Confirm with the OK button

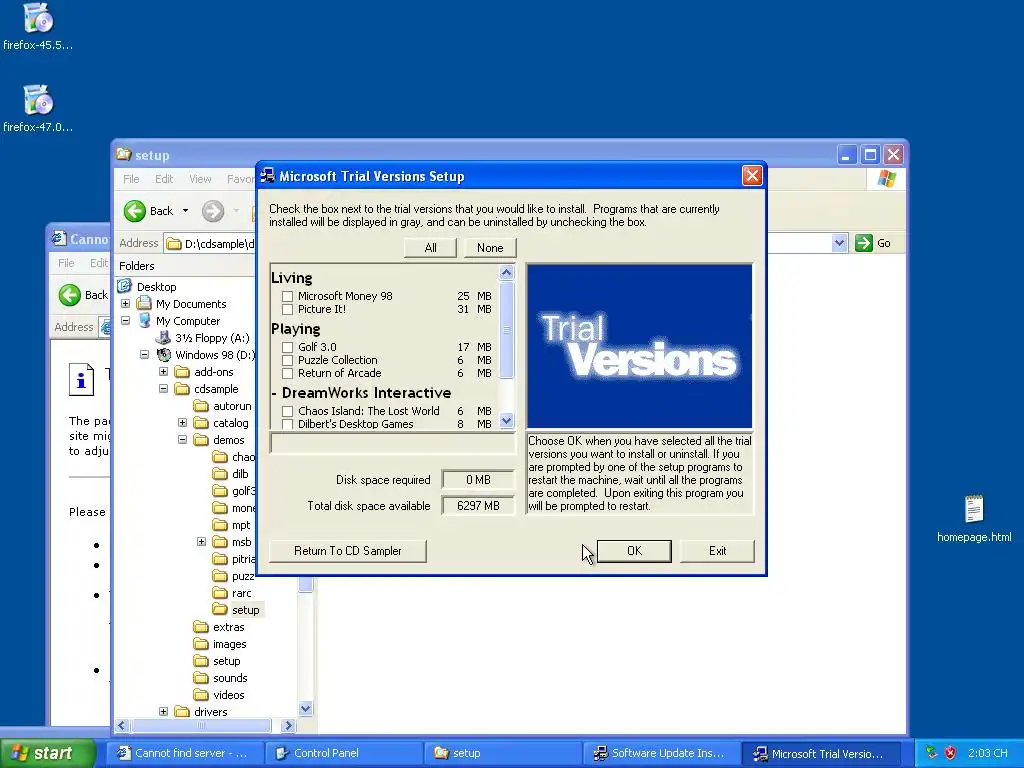(634, 551)
